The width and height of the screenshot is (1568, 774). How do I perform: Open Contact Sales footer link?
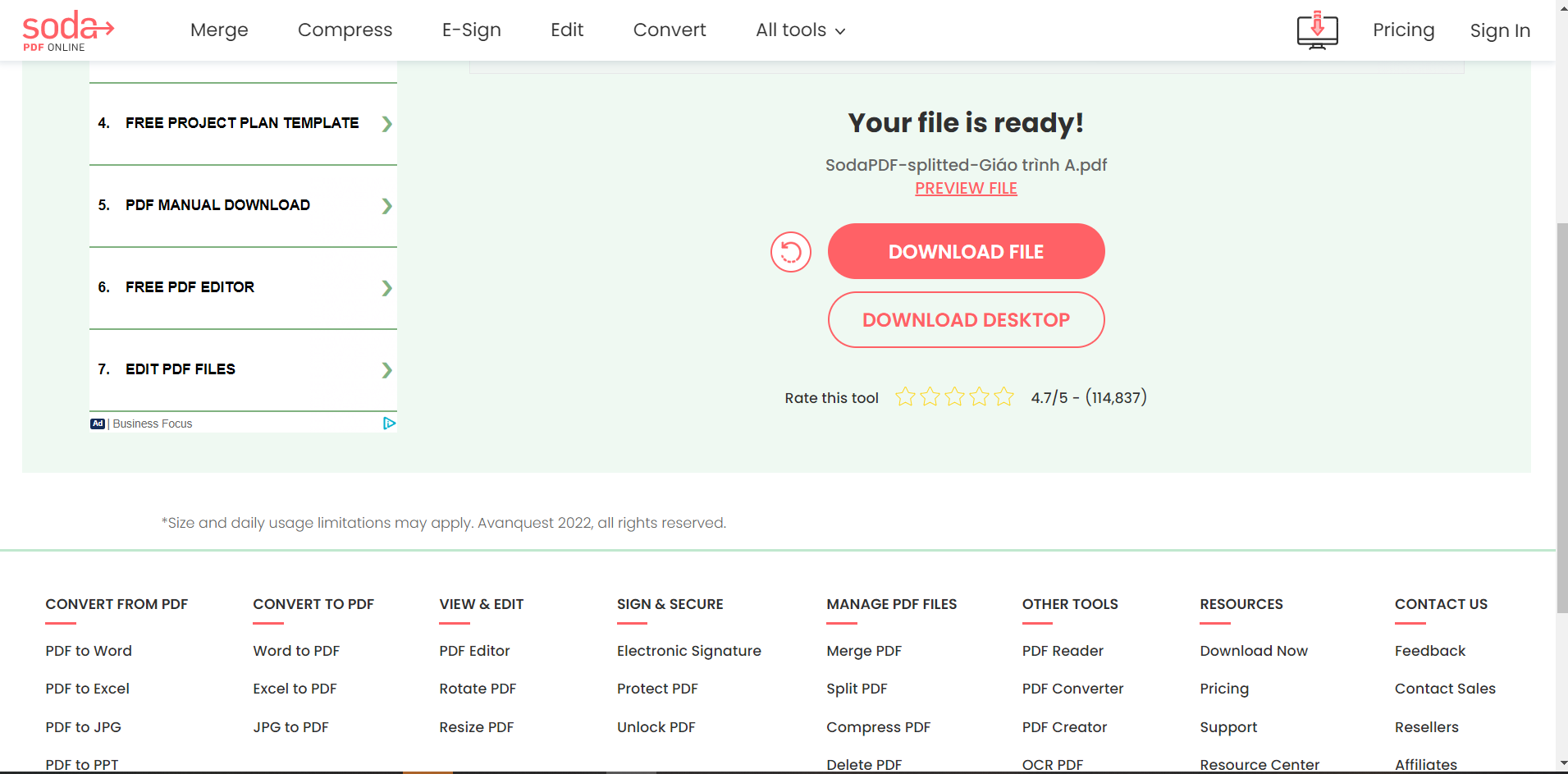click(1445, 689)
